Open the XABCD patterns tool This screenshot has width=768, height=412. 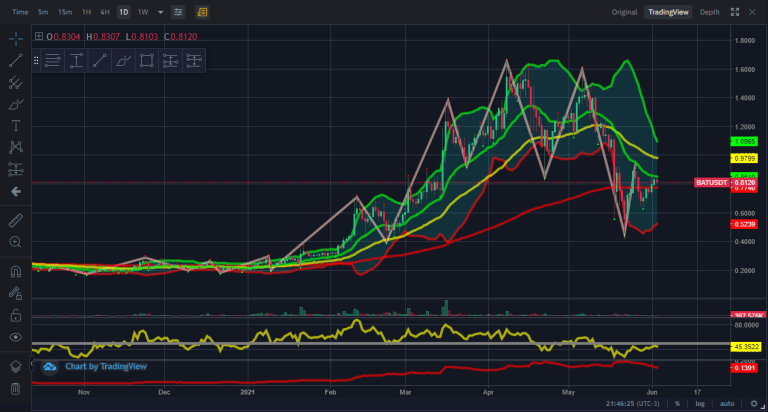(x=16, y=147)
